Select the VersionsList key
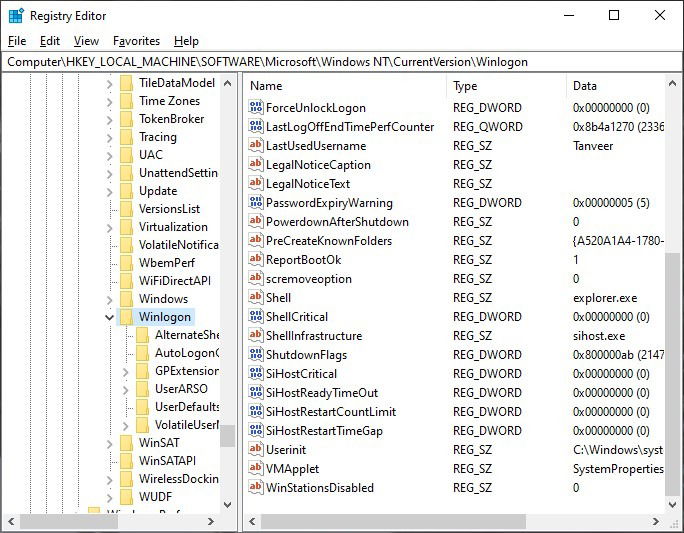 (169, 209)
